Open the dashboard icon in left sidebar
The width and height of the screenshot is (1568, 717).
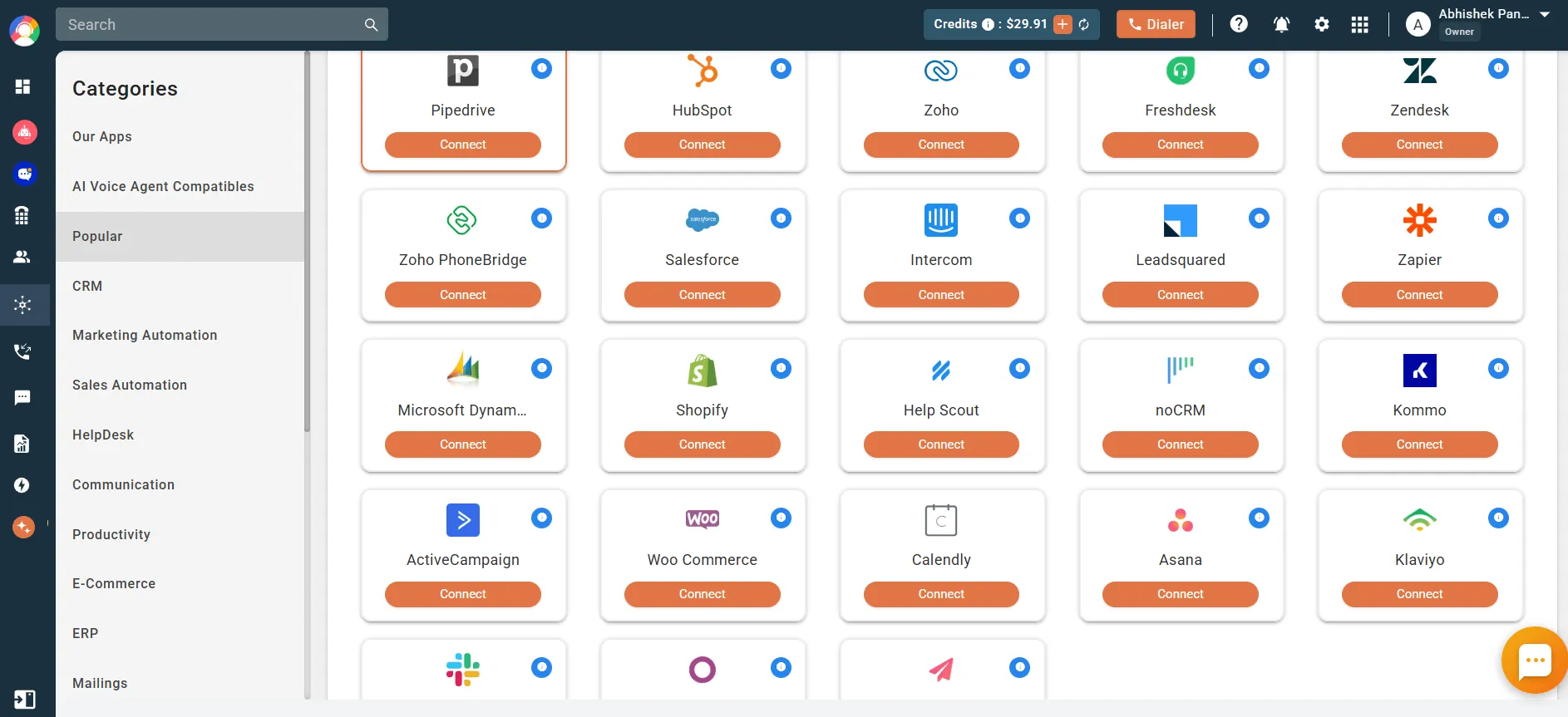(22, 86)
